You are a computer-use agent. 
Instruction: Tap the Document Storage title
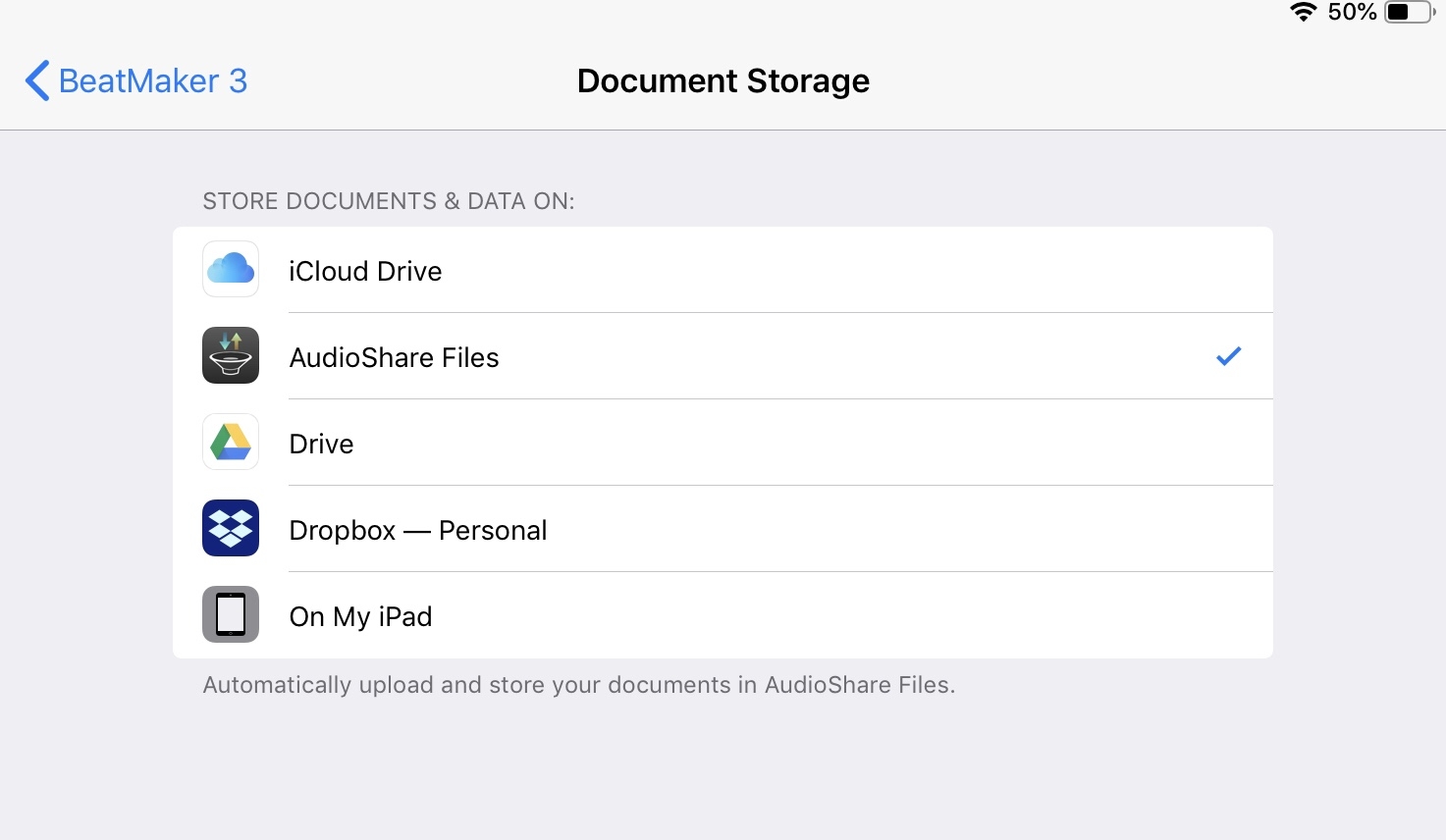coord(723,80)
